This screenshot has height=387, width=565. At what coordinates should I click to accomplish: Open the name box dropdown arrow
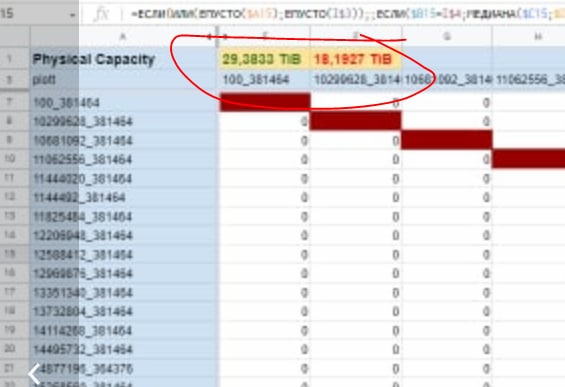click(72, 15)
